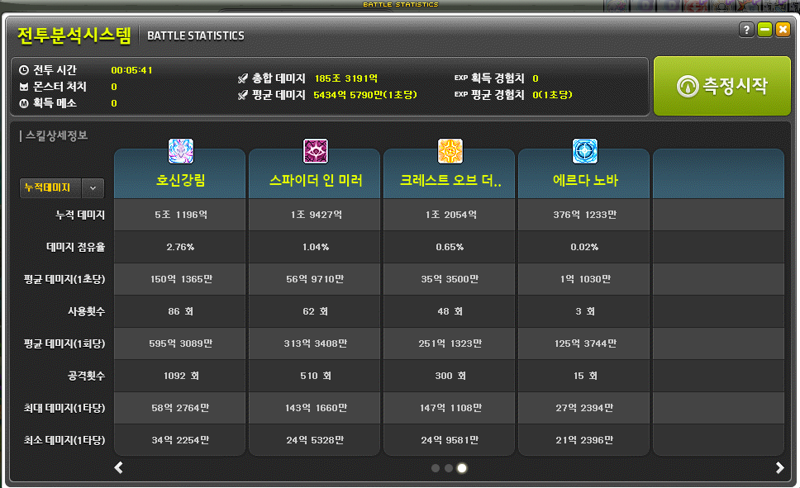Minimize the Battle Statistics window
Screen dimensions: 800x488
[x=765, y=30]
